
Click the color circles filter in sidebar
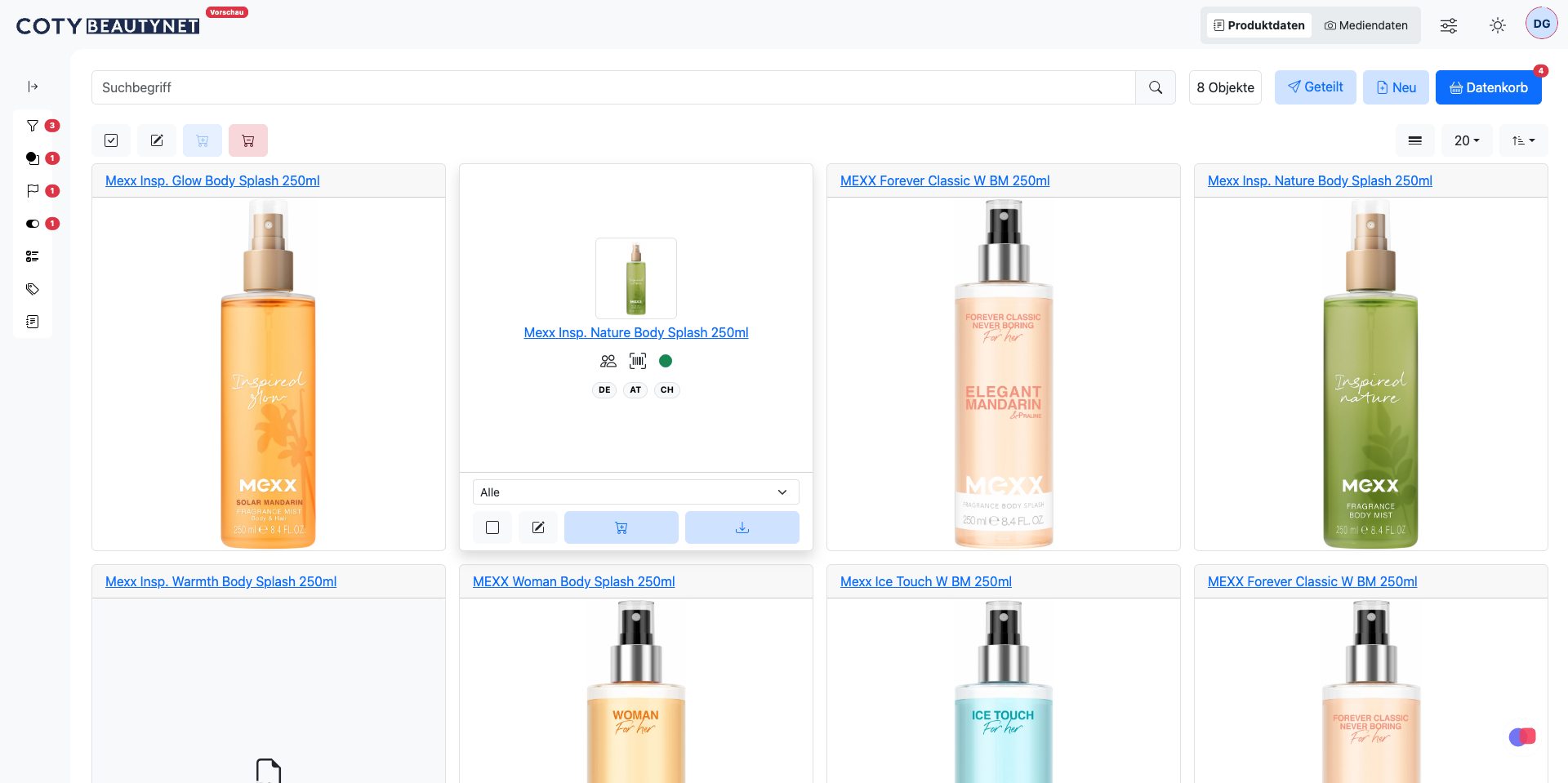pos(33,158)
